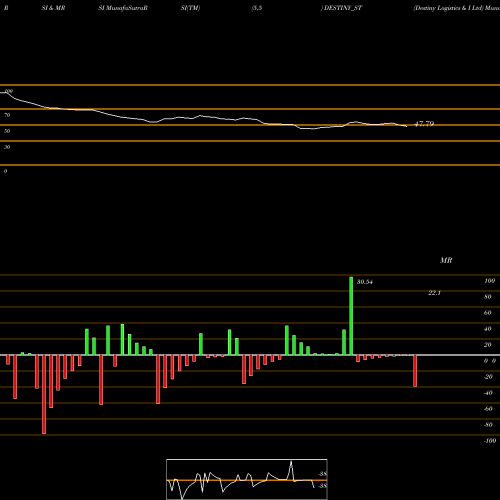Screen dimensions: 500x500
Task: Click the SI(TM) header label
Action: [190, 8]
